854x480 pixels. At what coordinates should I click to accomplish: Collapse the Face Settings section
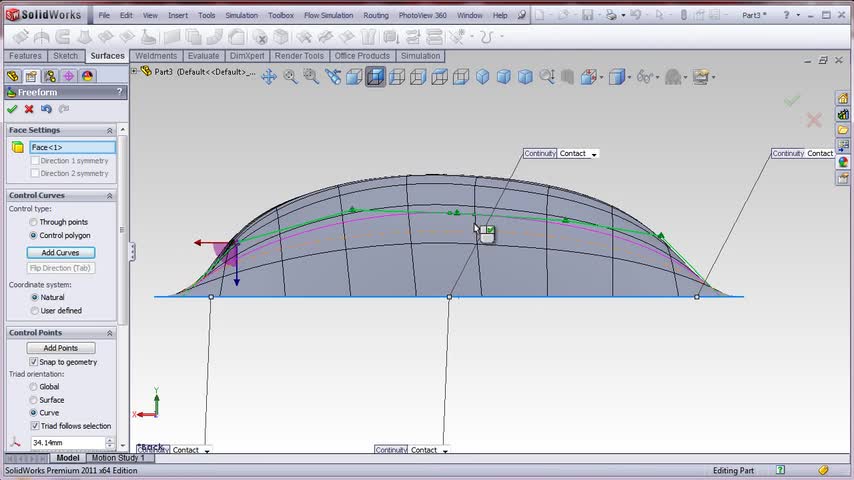[110, 130]
